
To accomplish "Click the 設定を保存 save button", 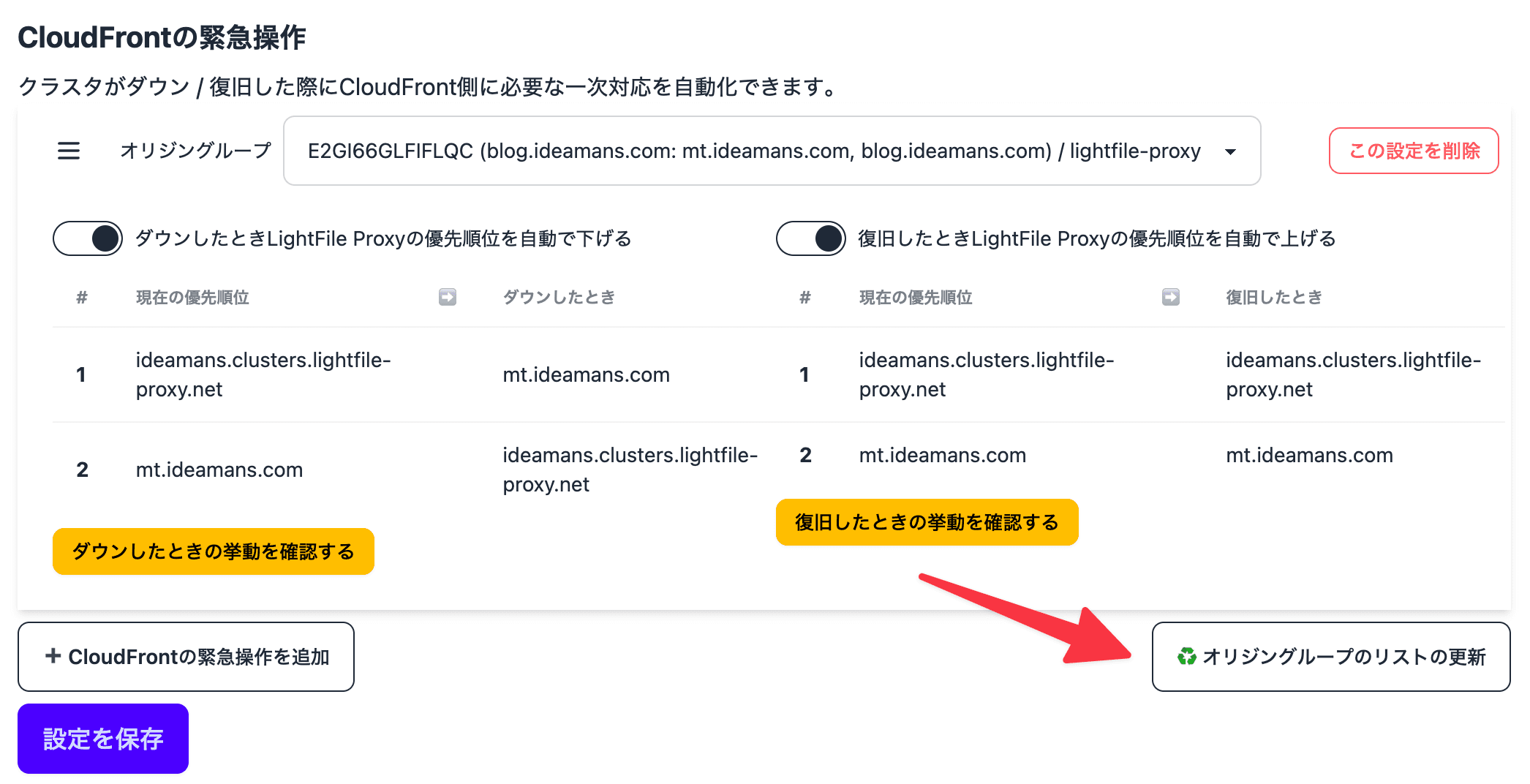I will [103, 739].
